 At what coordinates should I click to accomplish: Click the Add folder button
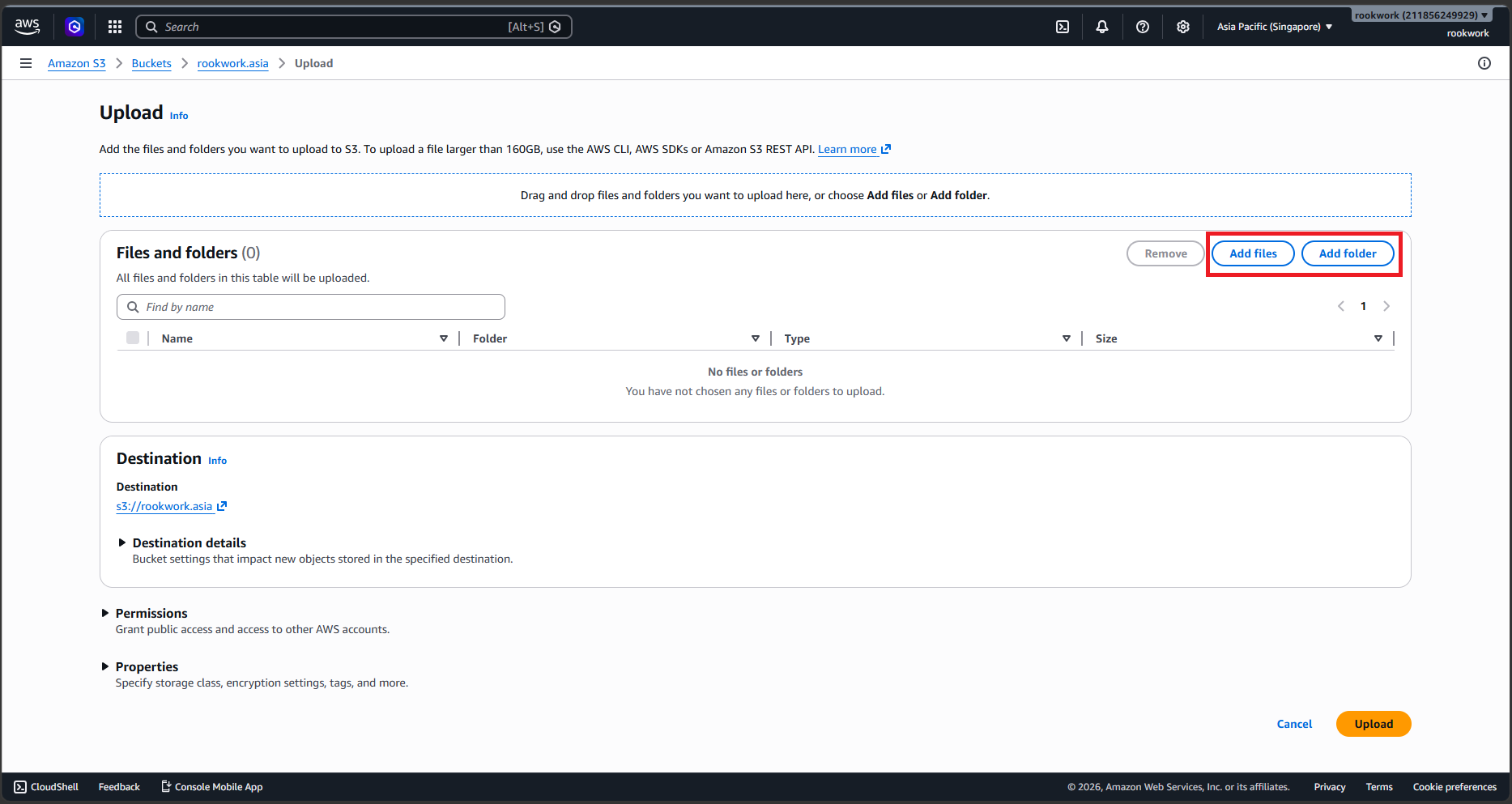[1348, 253]
